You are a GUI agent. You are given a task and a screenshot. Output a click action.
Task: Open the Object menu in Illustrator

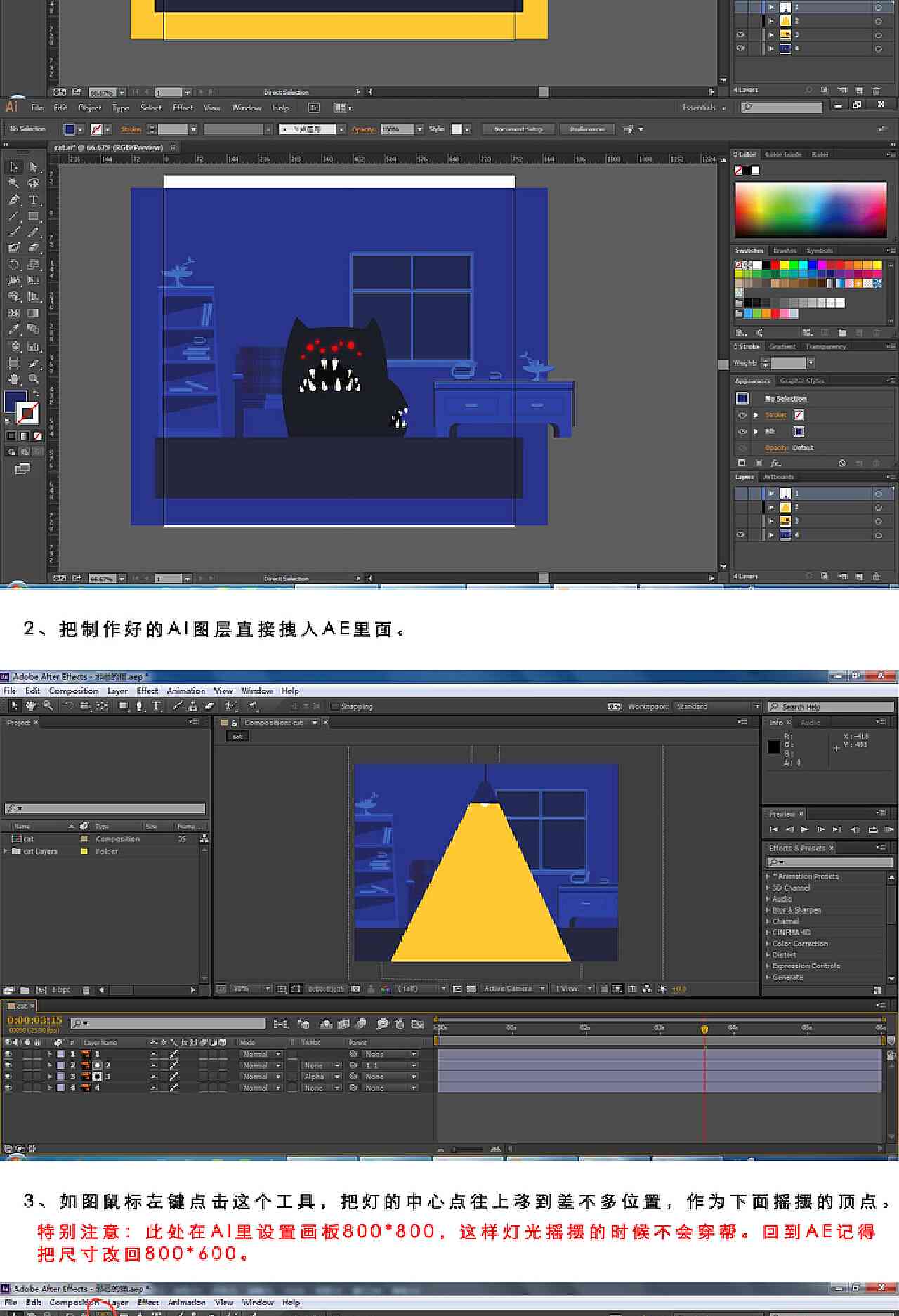89,107
